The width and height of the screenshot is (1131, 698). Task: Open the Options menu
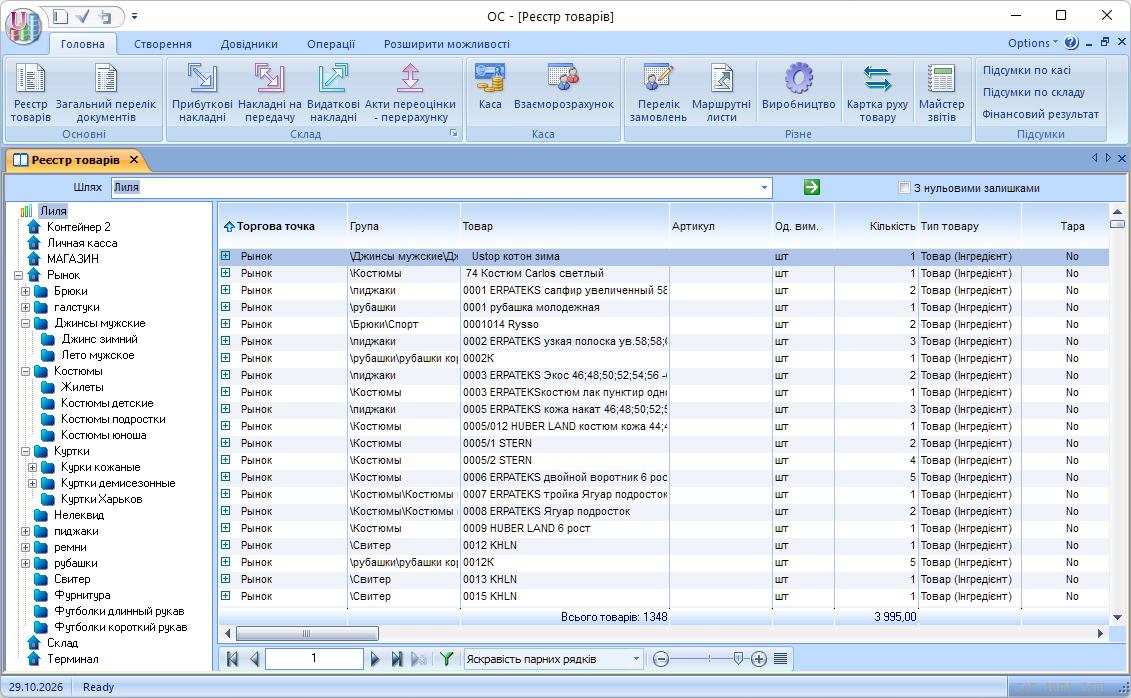click(x=1033, y=43)
